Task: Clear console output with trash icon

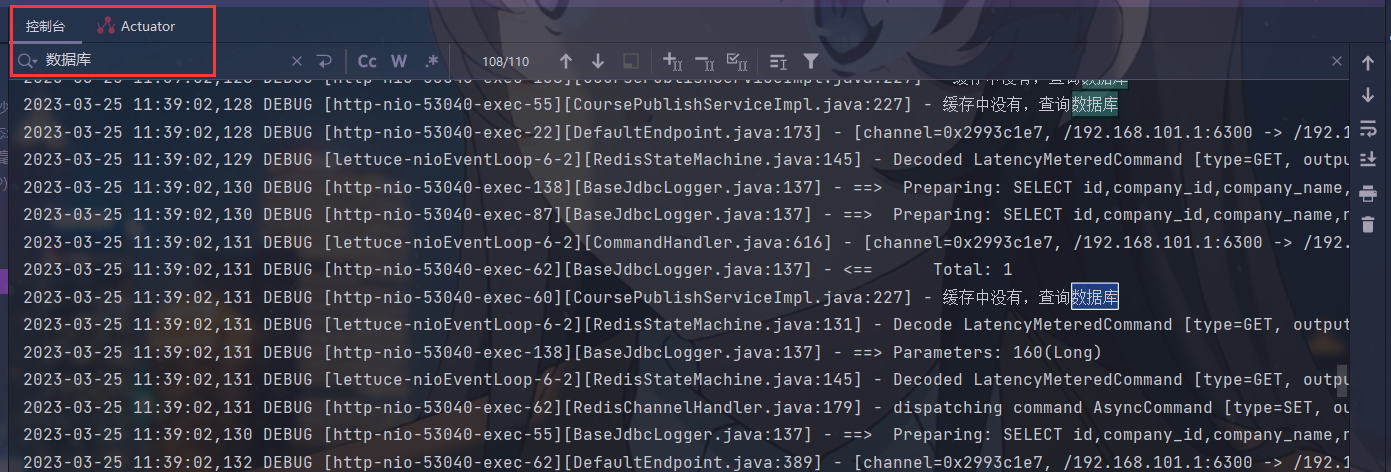Action: coord(1368,225)
